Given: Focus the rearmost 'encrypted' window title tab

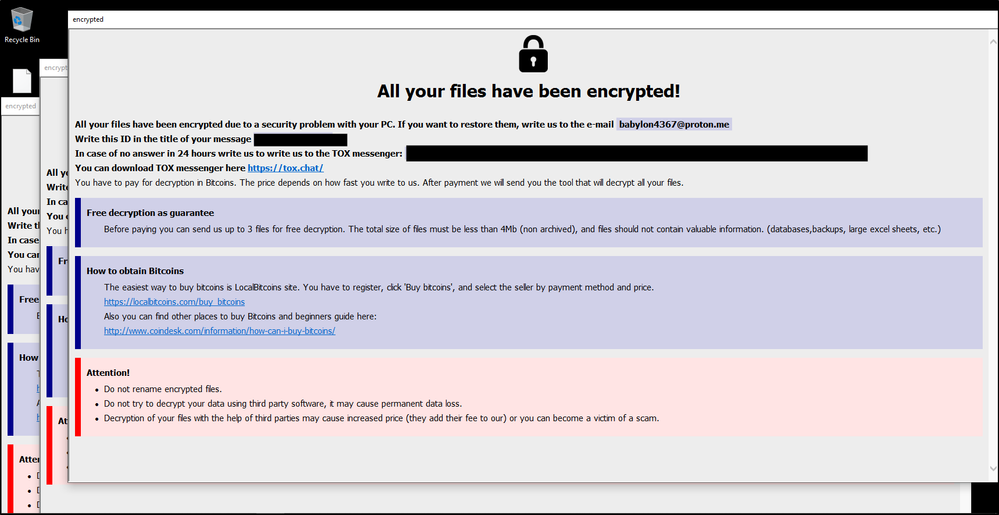Looking at the screenshot, I should click(18, 105).
